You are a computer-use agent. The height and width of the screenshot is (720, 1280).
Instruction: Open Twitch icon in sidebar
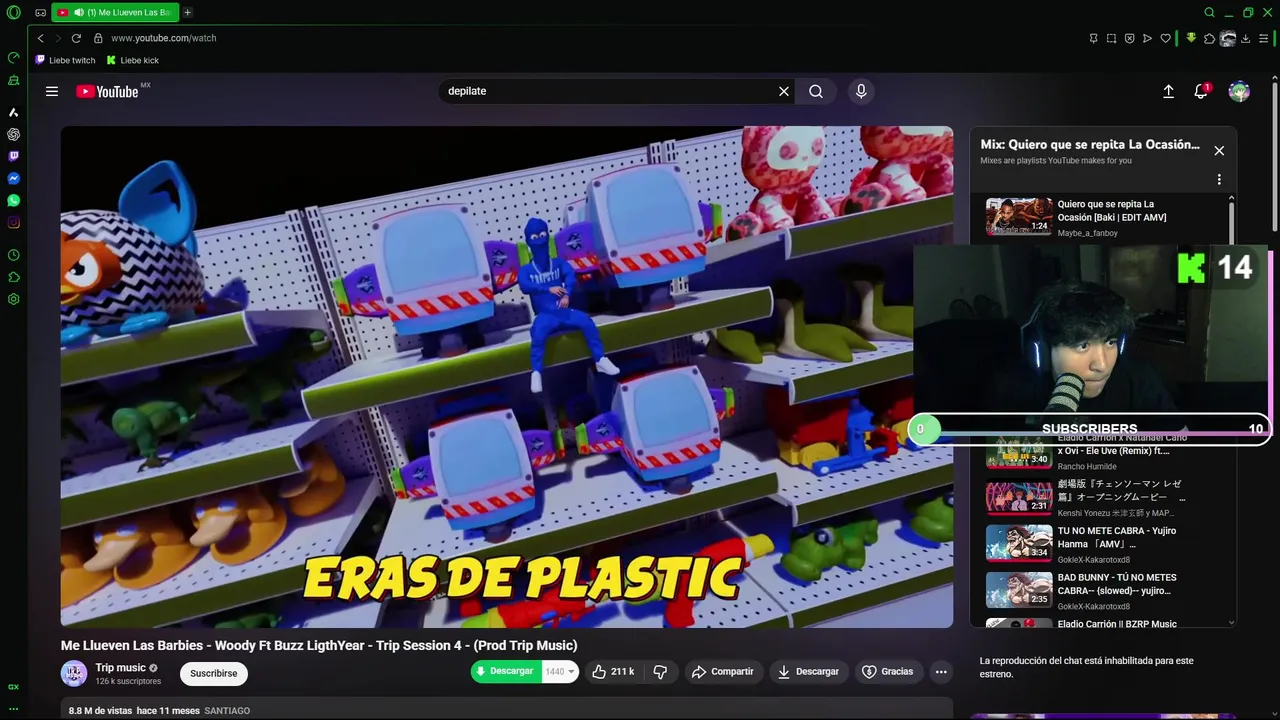pos(14,156)
